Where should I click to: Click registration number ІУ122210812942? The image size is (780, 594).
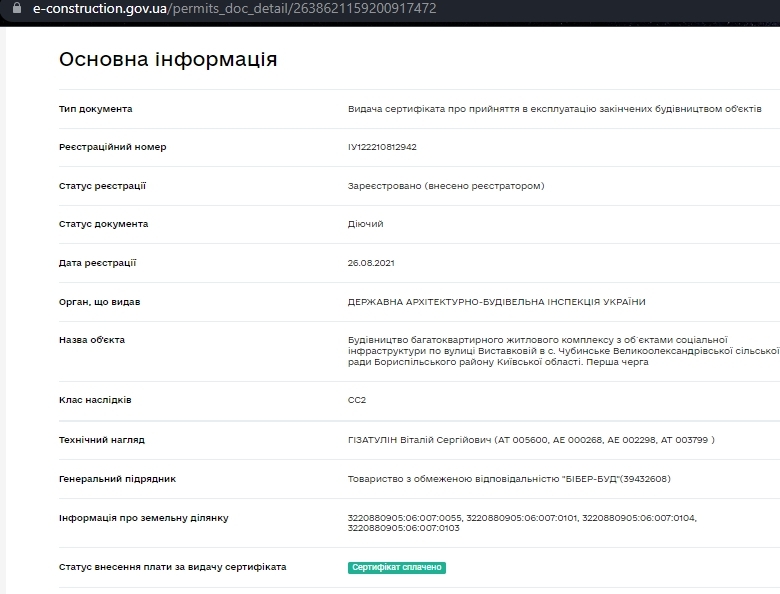tap(382, 147)
